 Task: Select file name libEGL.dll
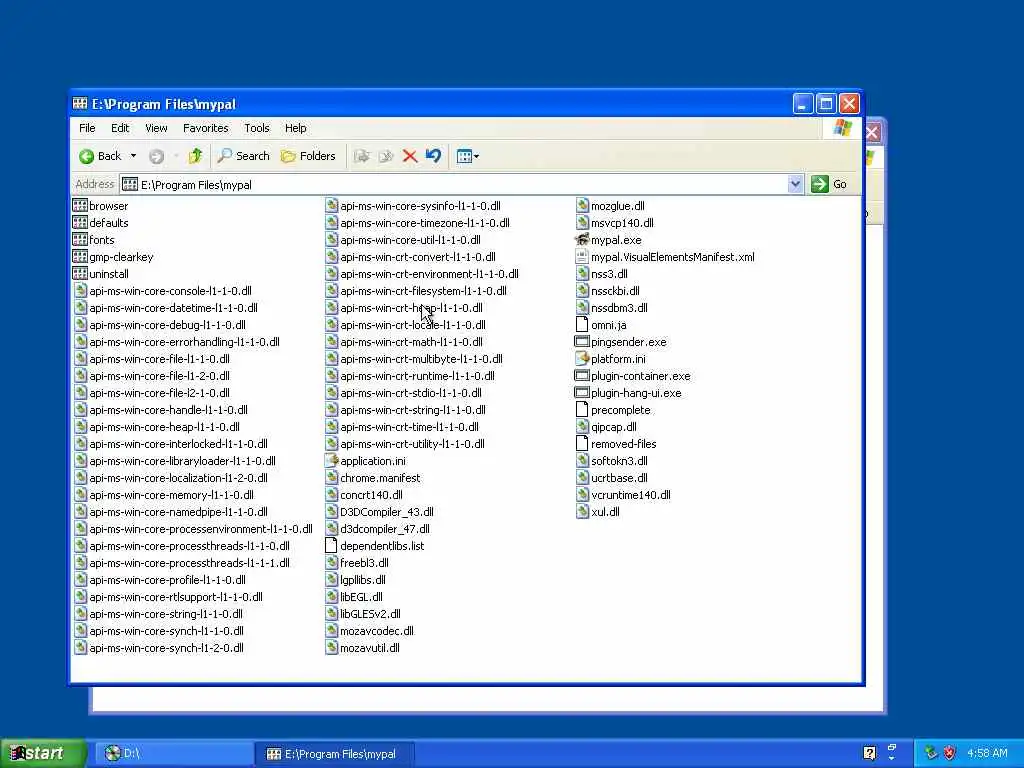coord(362,596)
